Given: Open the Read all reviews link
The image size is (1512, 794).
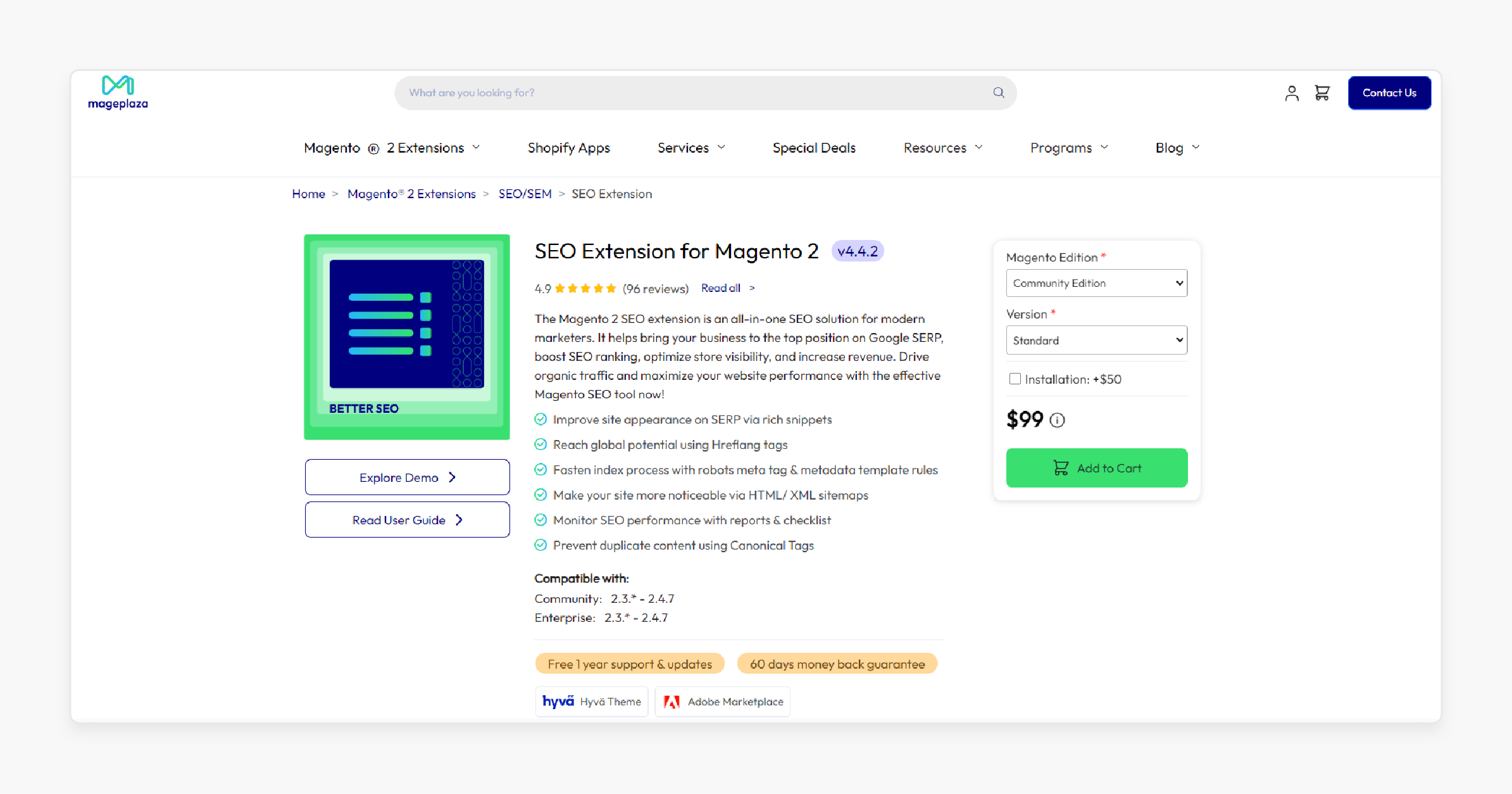Looking at the screenshot, I should (x=720, y=288).
